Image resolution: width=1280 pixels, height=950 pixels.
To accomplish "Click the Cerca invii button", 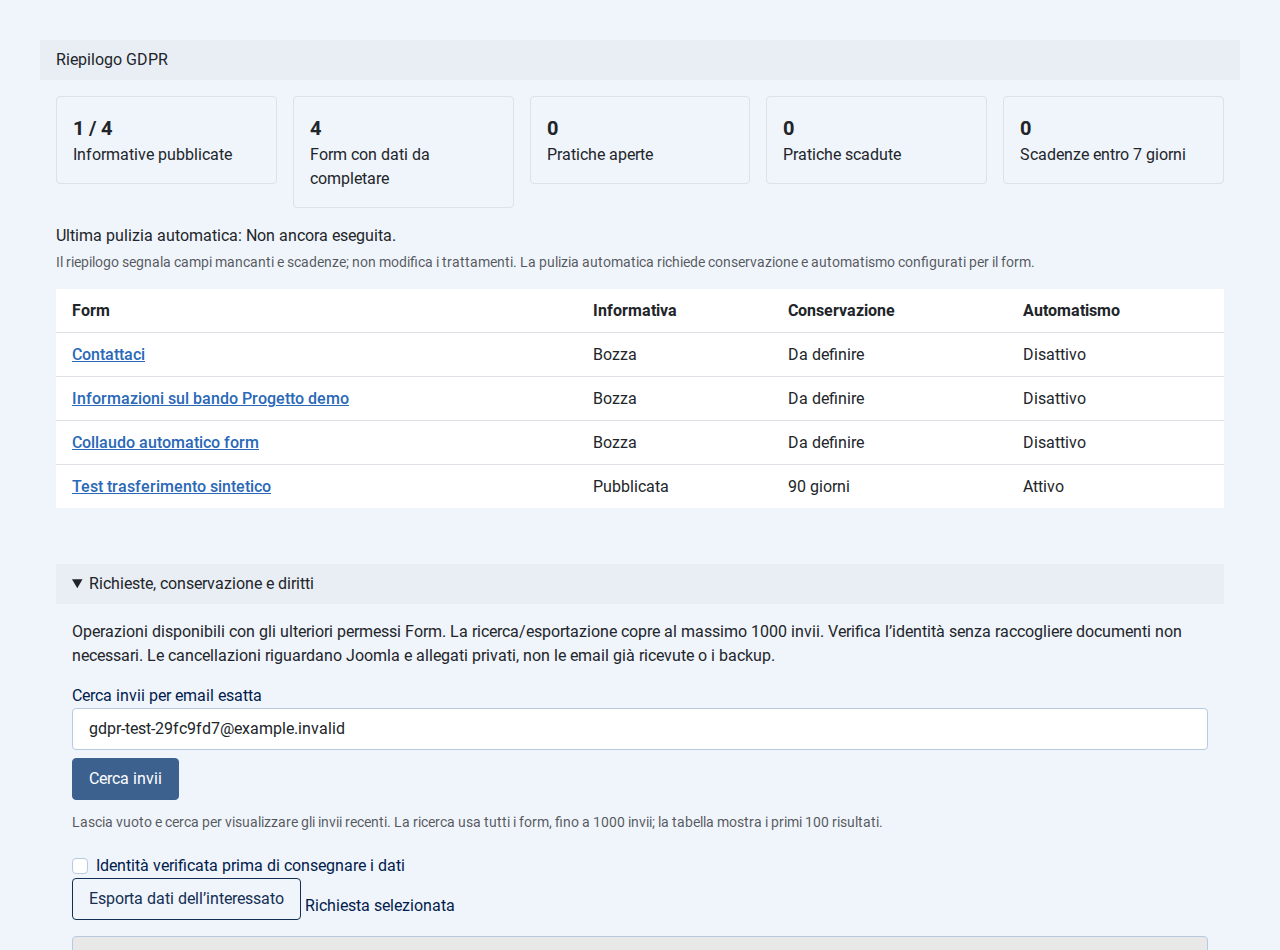I will (x=125, y=779).
